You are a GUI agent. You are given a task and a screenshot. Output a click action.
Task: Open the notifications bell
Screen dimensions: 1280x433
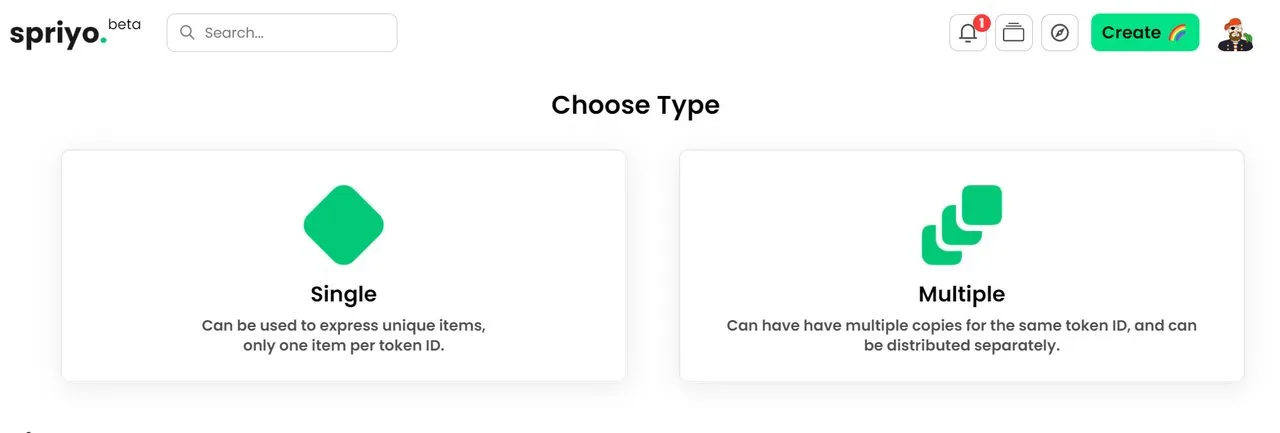[x=967, y=33]
